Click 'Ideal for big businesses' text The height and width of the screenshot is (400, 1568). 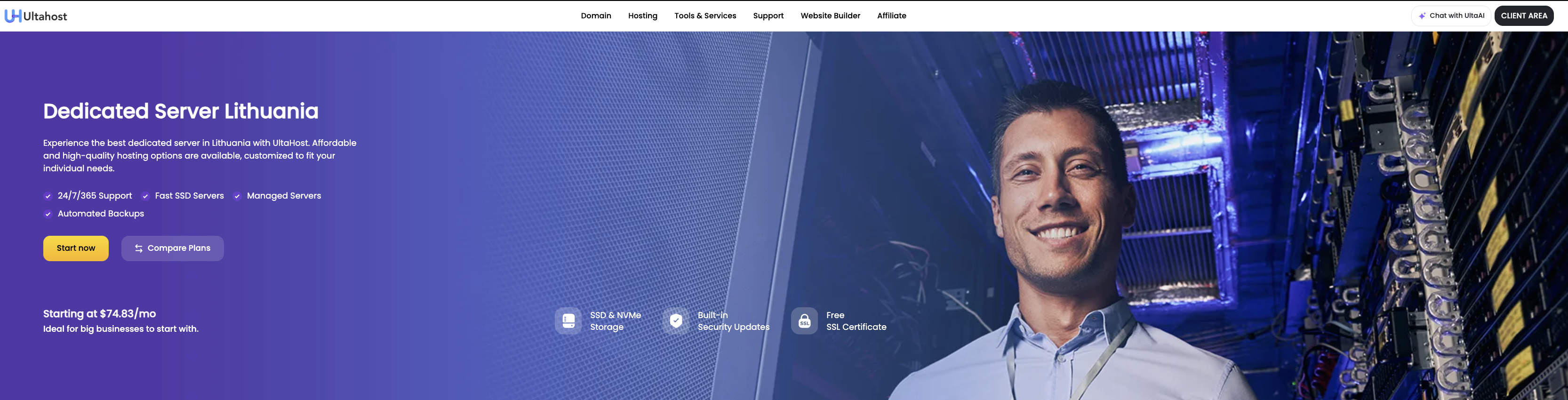pyautogui.click(x=121, y=329)
